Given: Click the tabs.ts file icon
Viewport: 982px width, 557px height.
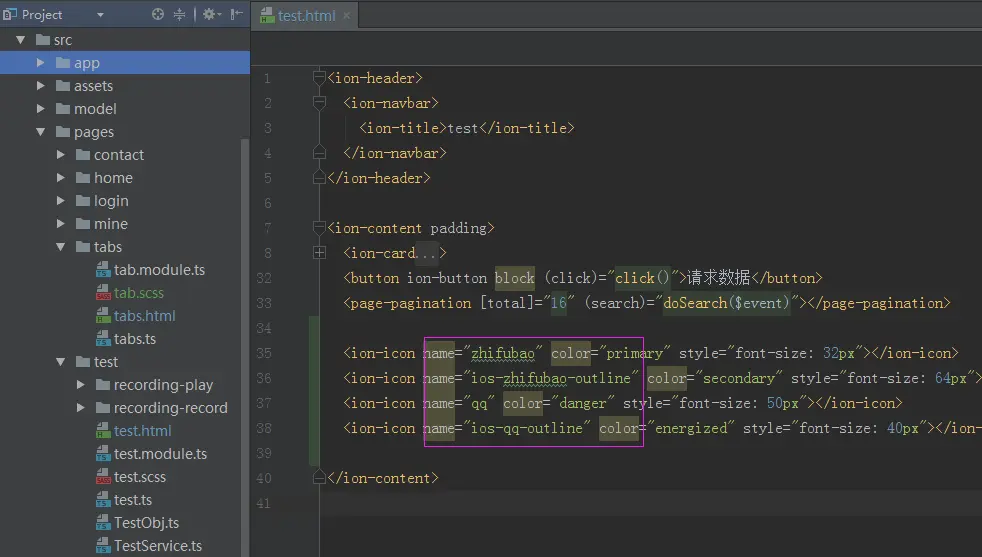Looking at the screenshot, I should coord(103,339).
